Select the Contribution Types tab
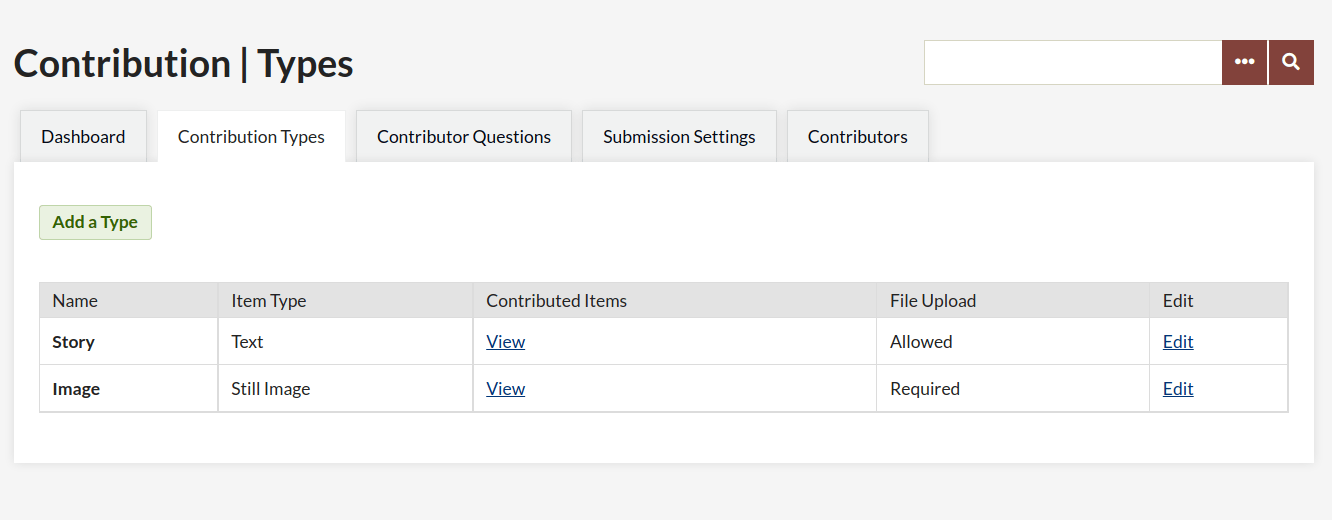1332x520 pixels. coord(251,137)
